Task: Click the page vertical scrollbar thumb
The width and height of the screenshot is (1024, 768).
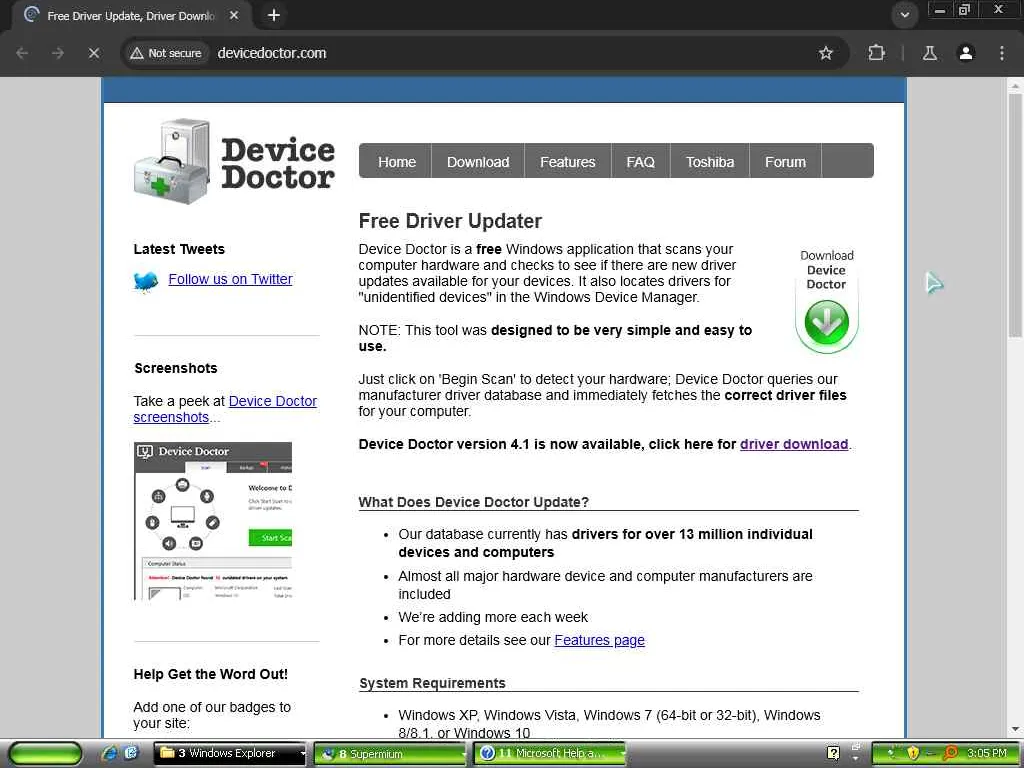Action: click(x=1015, y=216)
